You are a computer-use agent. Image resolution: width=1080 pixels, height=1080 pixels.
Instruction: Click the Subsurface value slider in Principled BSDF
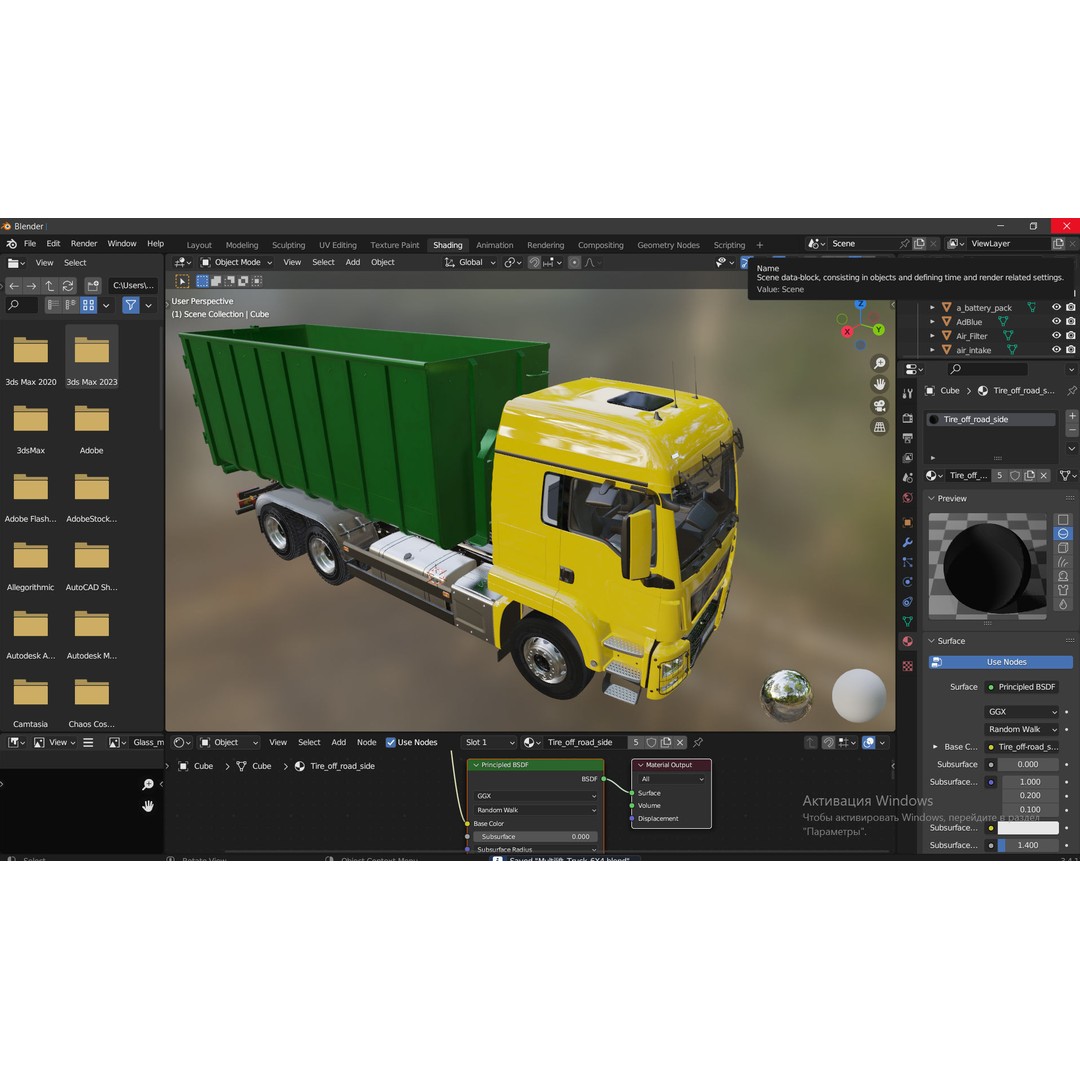coord(535,836)
